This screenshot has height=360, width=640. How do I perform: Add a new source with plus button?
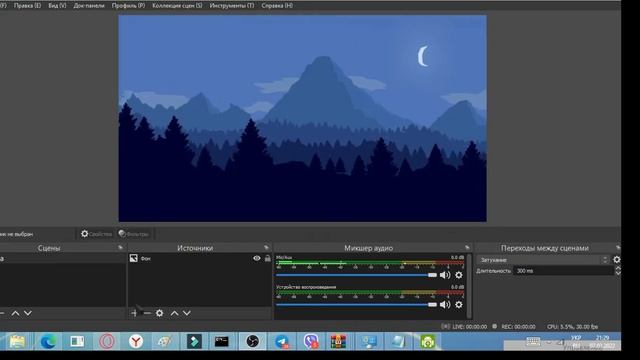click(x=134, y=313)
